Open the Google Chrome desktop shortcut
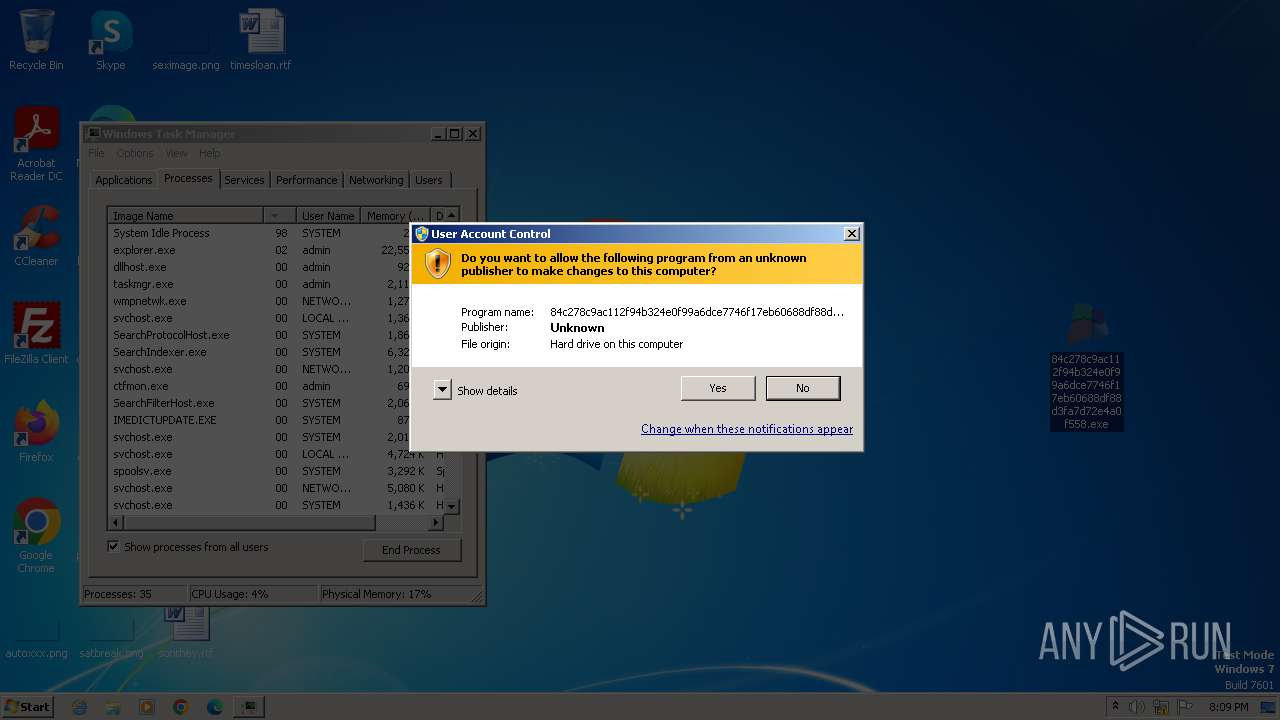 pyautogui.click(x=36, y=535)
